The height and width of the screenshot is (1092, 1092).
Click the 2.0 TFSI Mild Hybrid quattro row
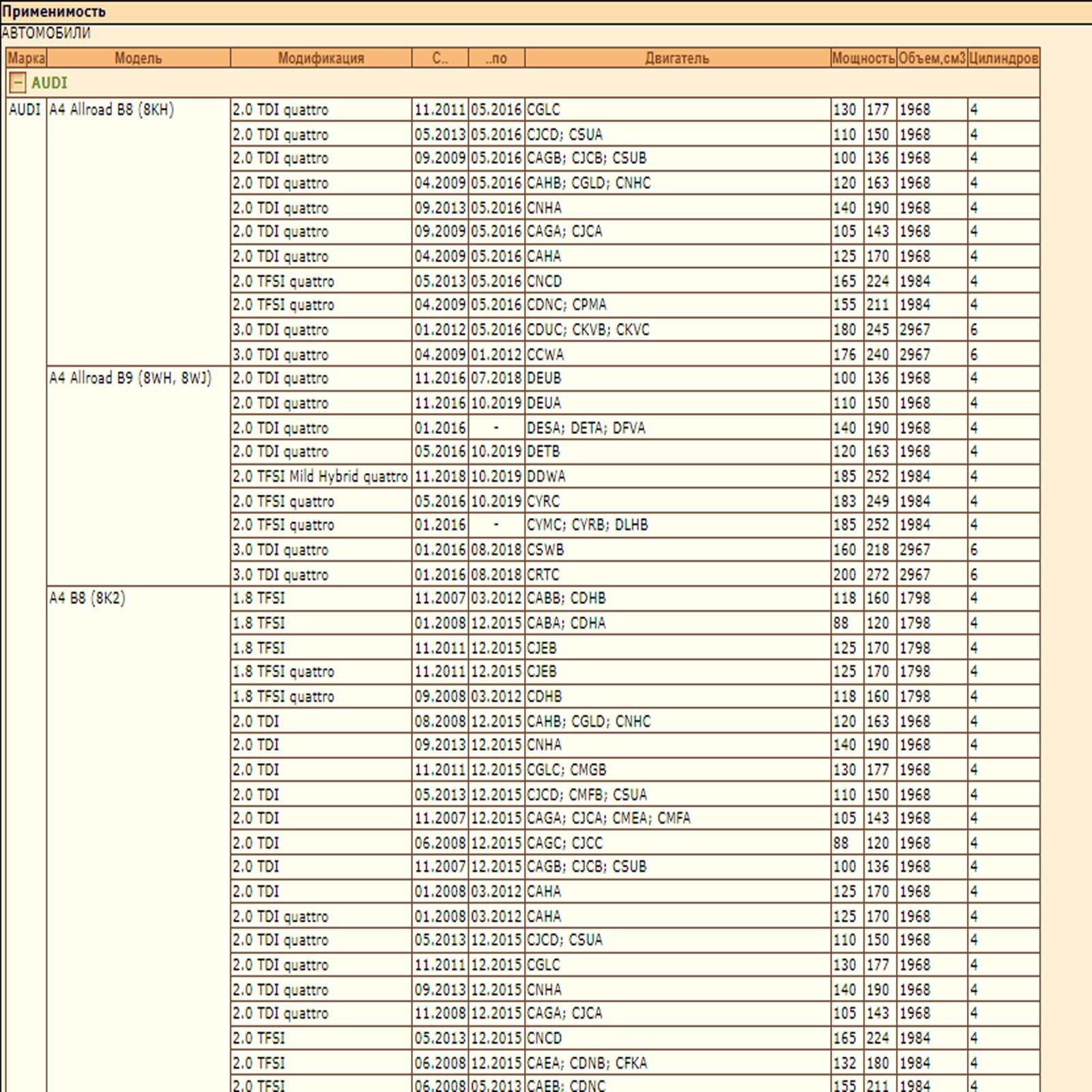point(523,476)
